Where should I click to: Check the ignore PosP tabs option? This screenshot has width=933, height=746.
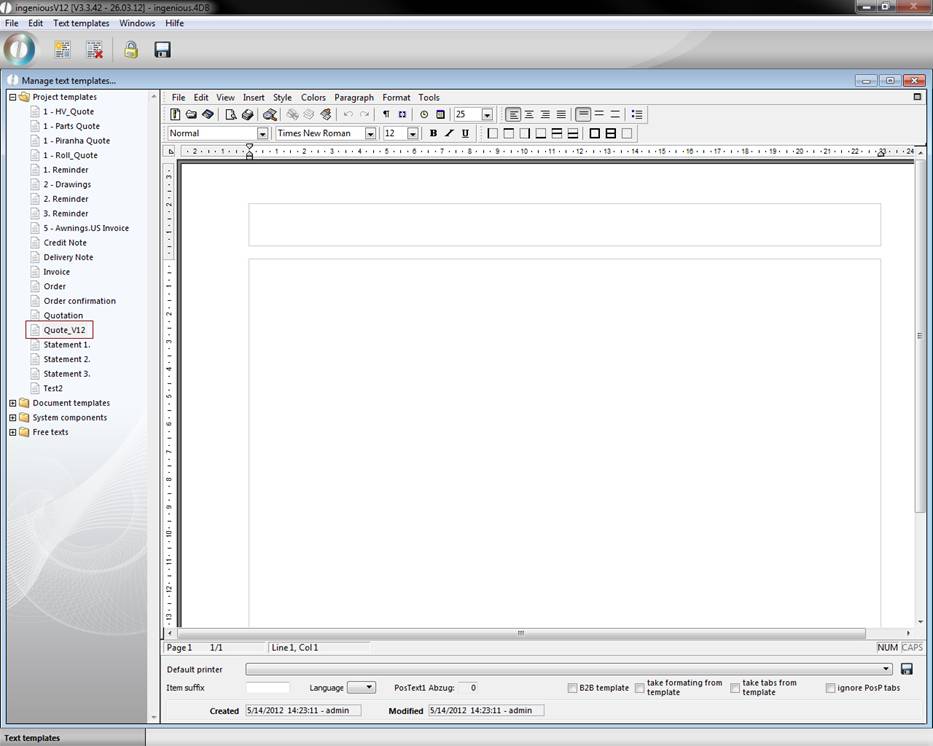[x=830, y=688]
